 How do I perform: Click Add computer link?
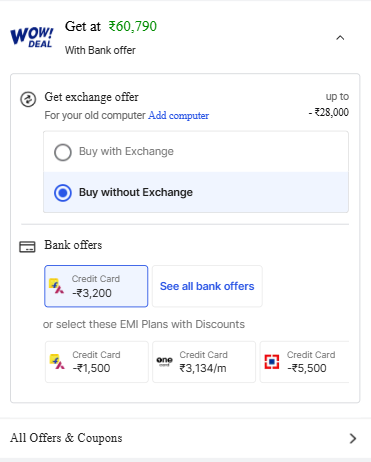[179, 115]
